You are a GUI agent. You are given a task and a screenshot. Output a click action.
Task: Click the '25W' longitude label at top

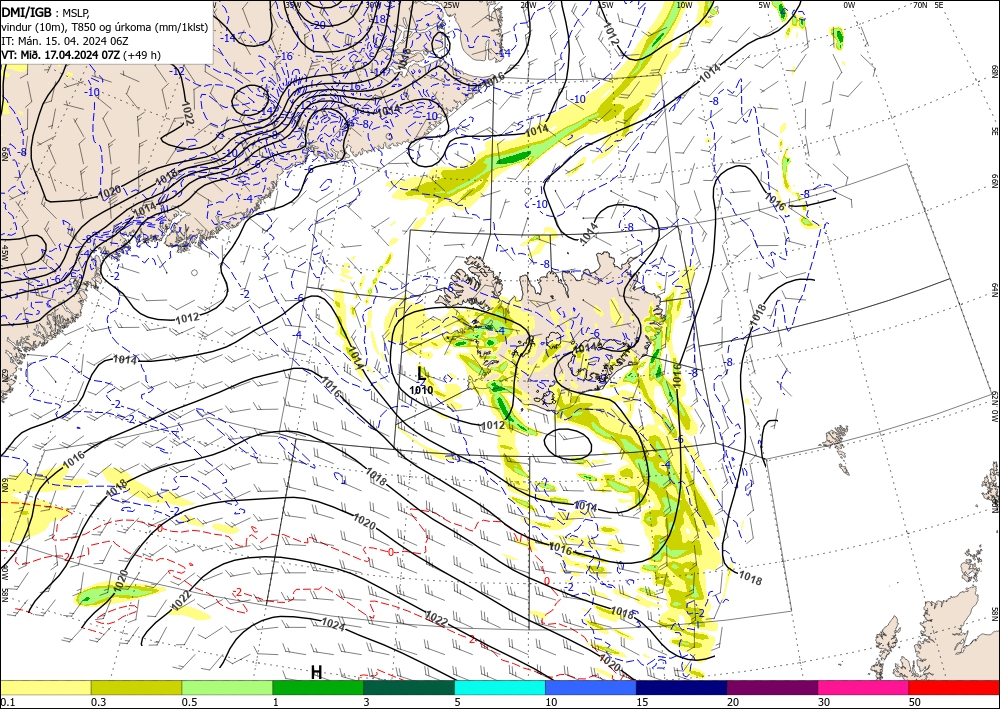pyautogui.click(x=451, y=5)
